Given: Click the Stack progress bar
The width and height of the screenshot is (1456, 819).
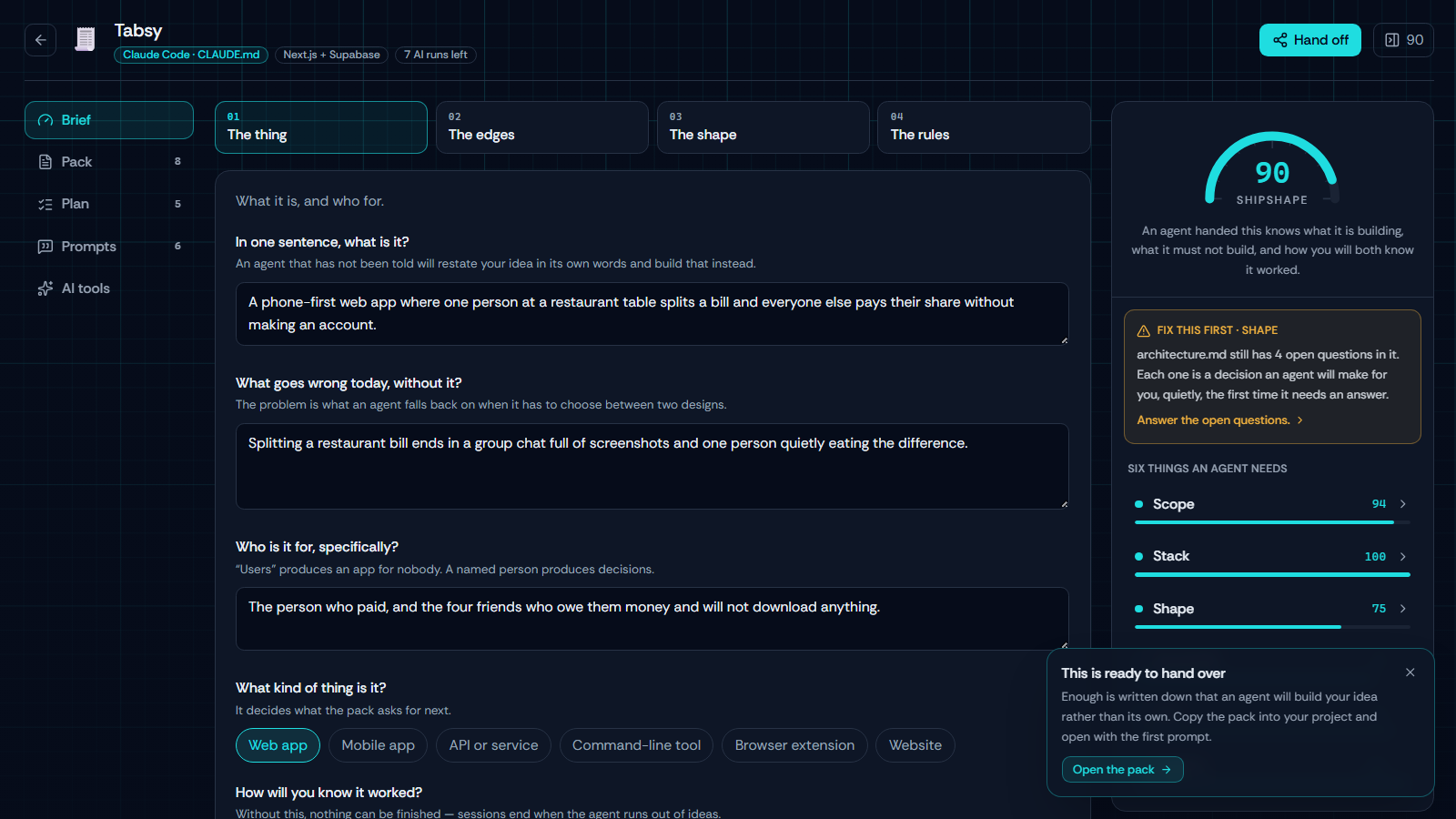Looking at the screenshot, I should click(x=1272, y=574).
